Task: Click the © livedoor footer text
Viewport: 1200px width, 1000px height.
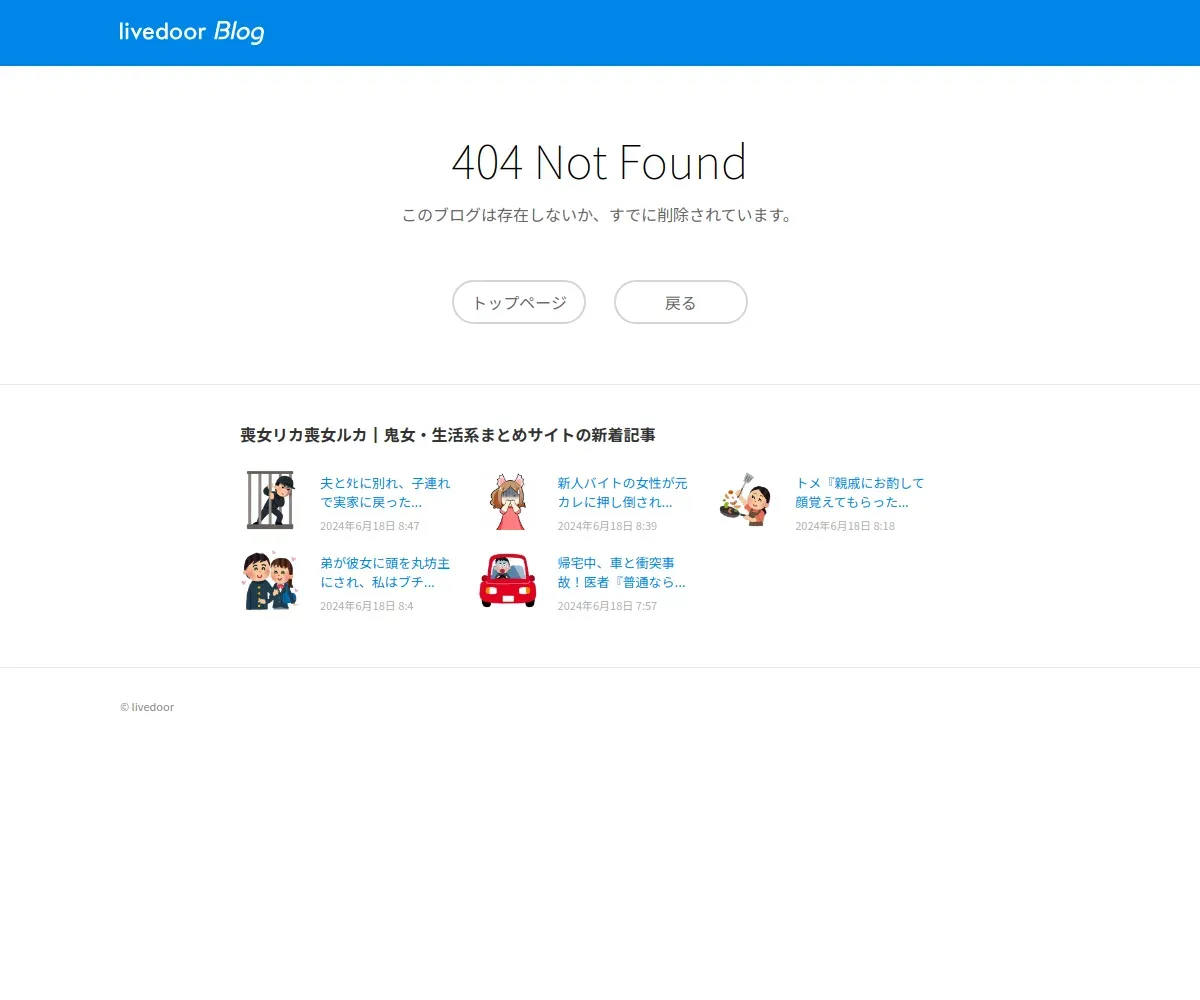Action: coord(147,707)
